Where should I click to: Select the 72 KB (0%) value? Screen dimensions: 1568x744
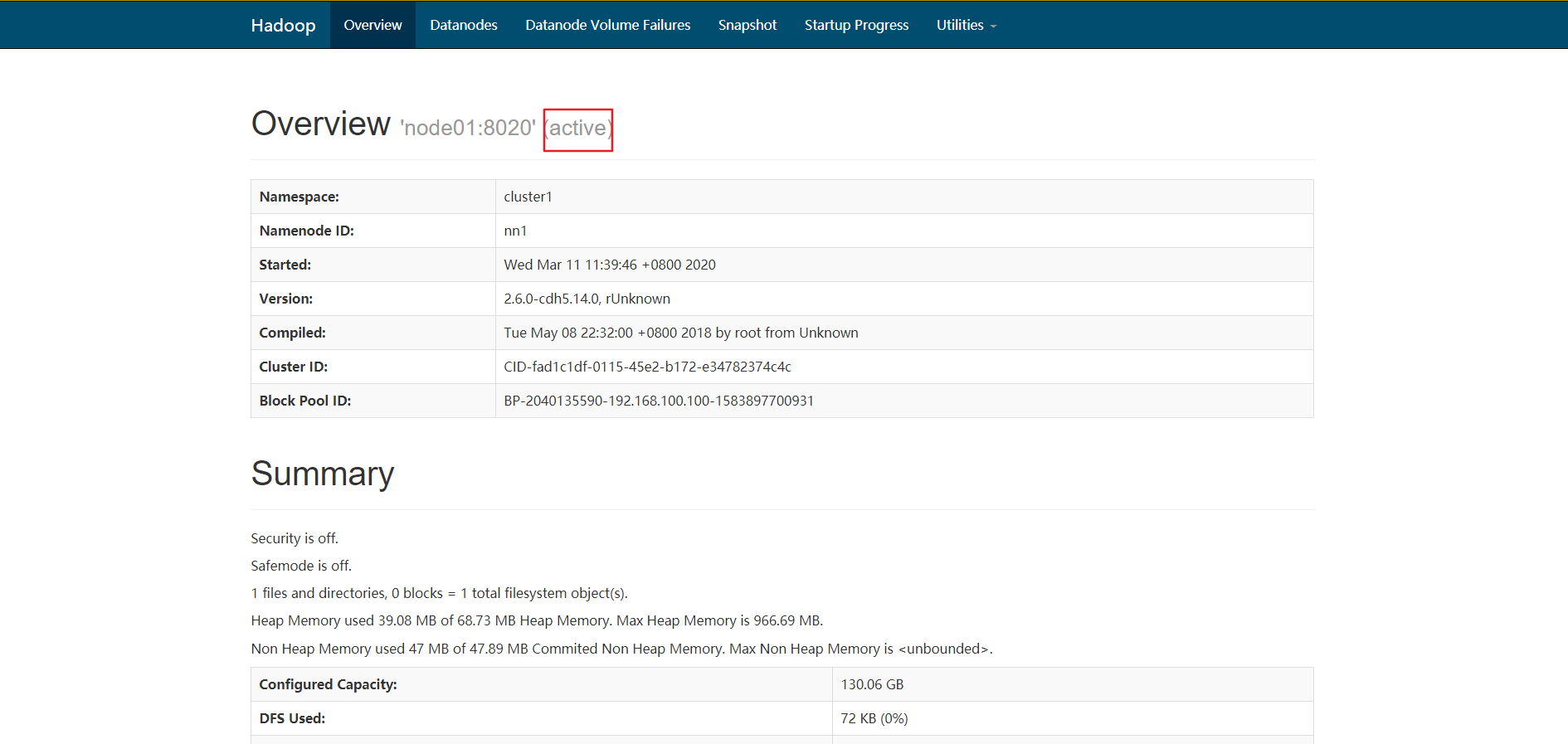(874, 718)
